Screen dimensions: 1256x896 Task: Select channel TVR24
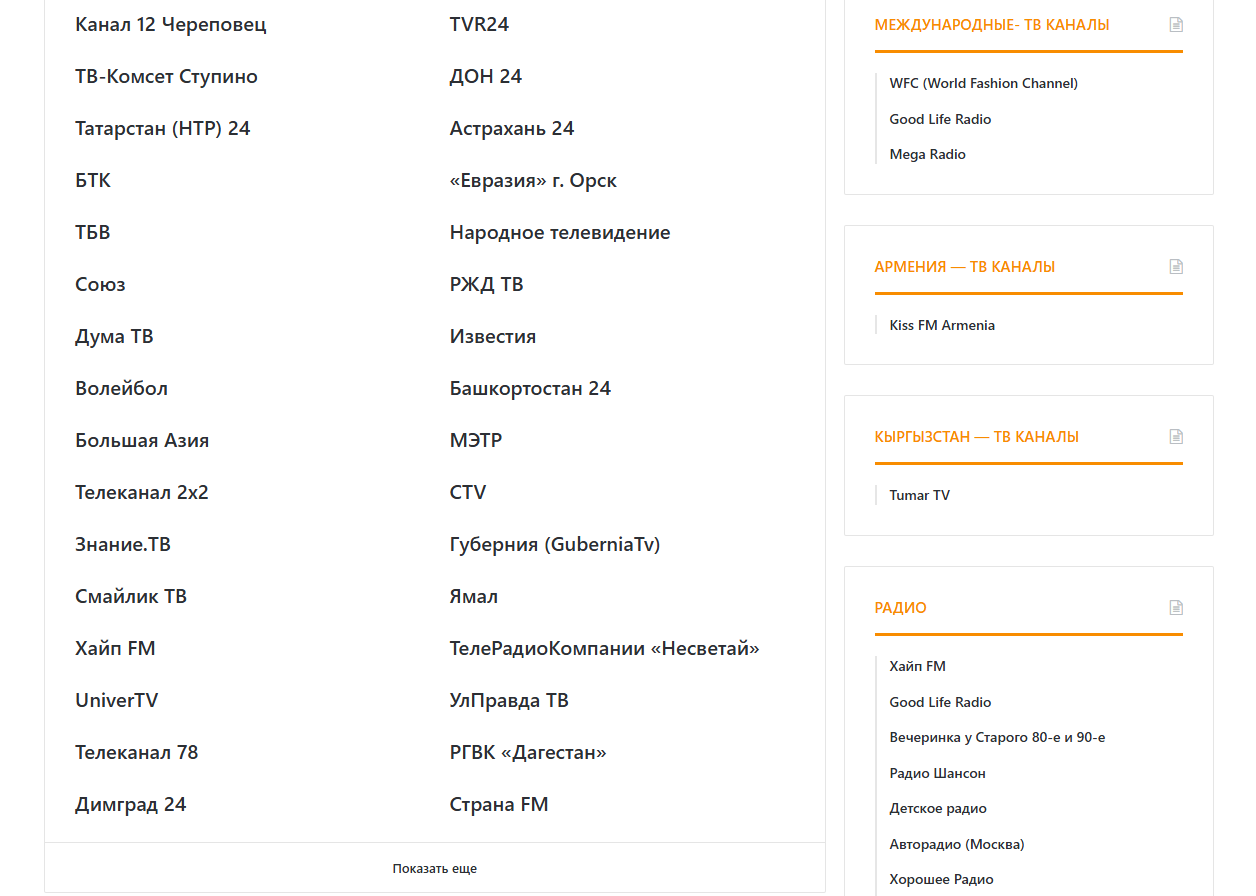(x=479, y=24)
